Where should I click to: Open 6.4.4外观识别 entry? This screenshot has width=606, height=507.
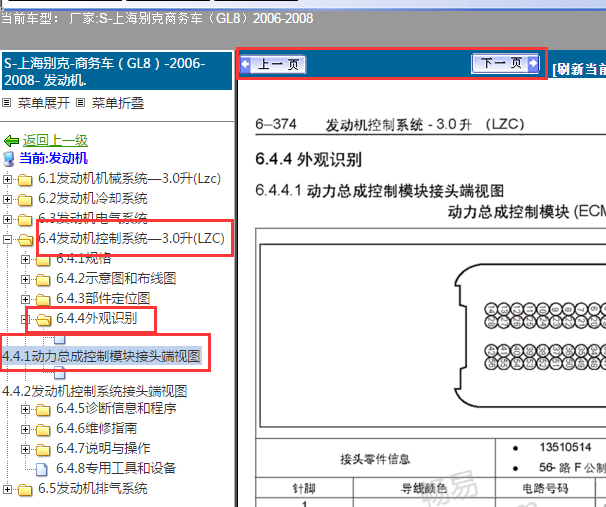click(97, 318)
